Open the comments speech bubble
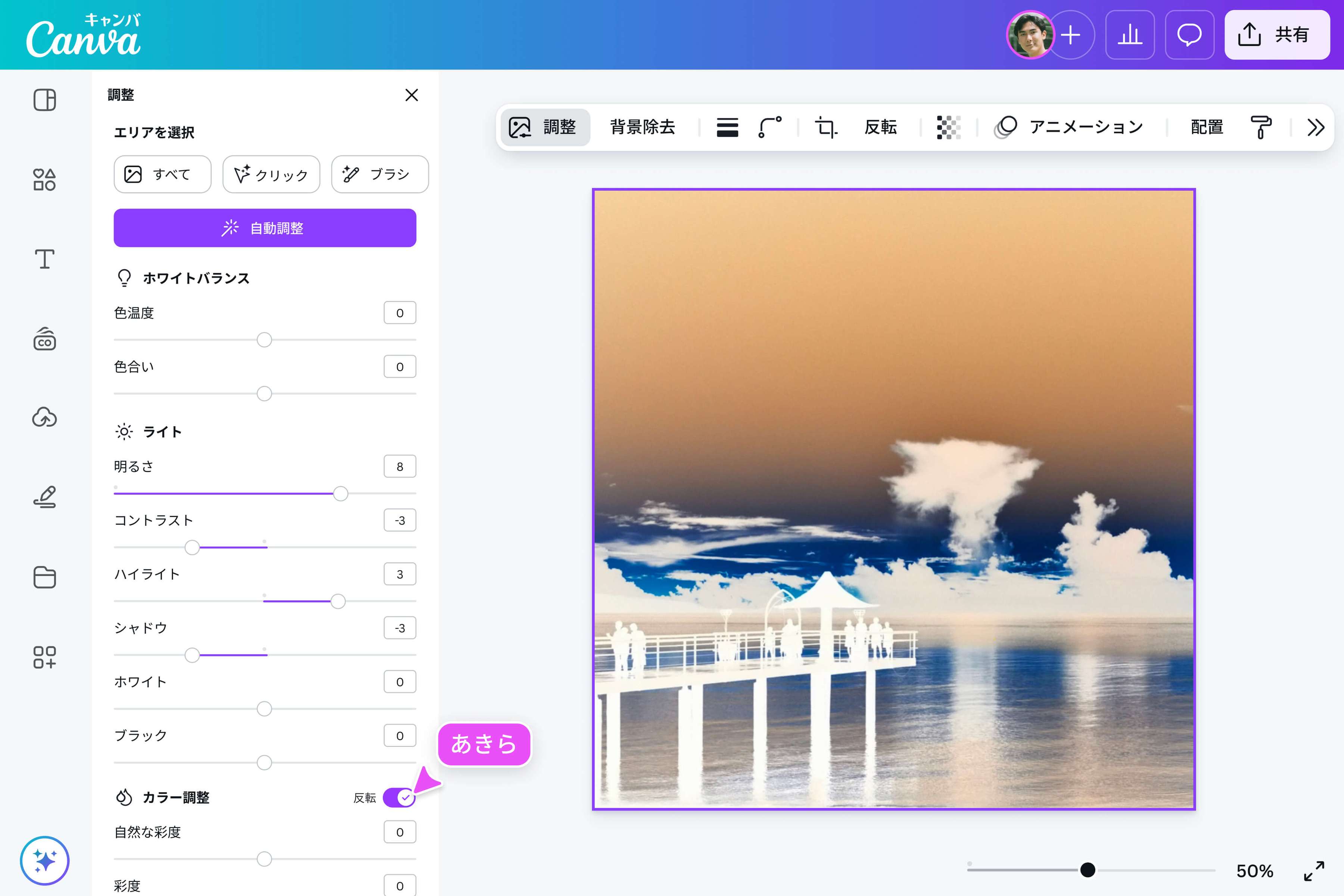 [1189, 35]
